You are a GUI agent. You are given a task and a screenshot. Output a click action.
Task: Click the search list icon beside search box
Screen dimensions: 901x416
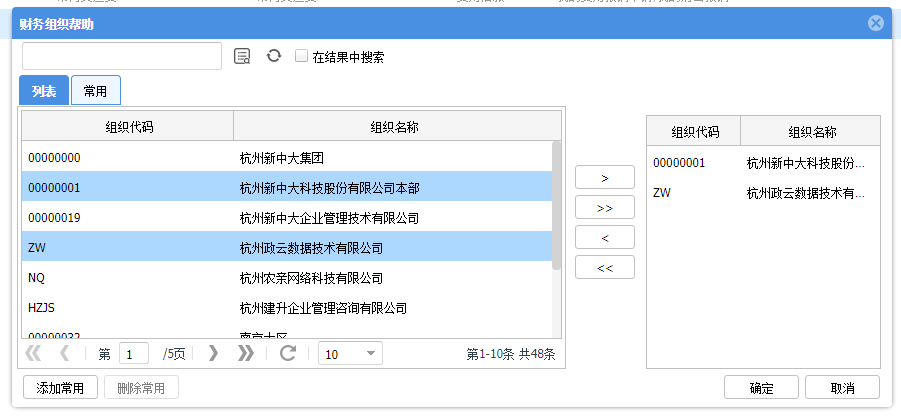242,56
